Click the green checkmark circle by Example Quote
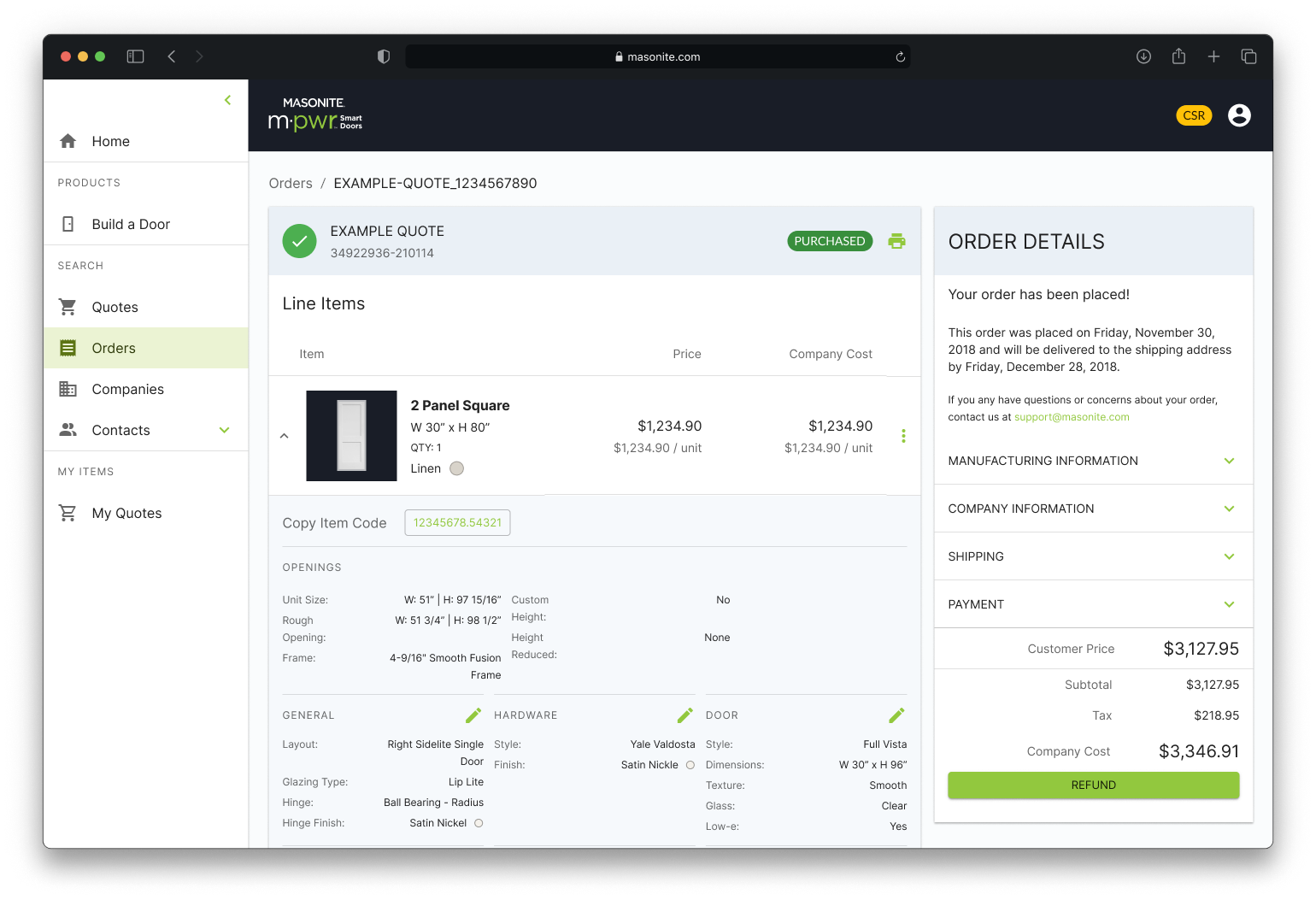1316x900 pixels. point(299,241)
